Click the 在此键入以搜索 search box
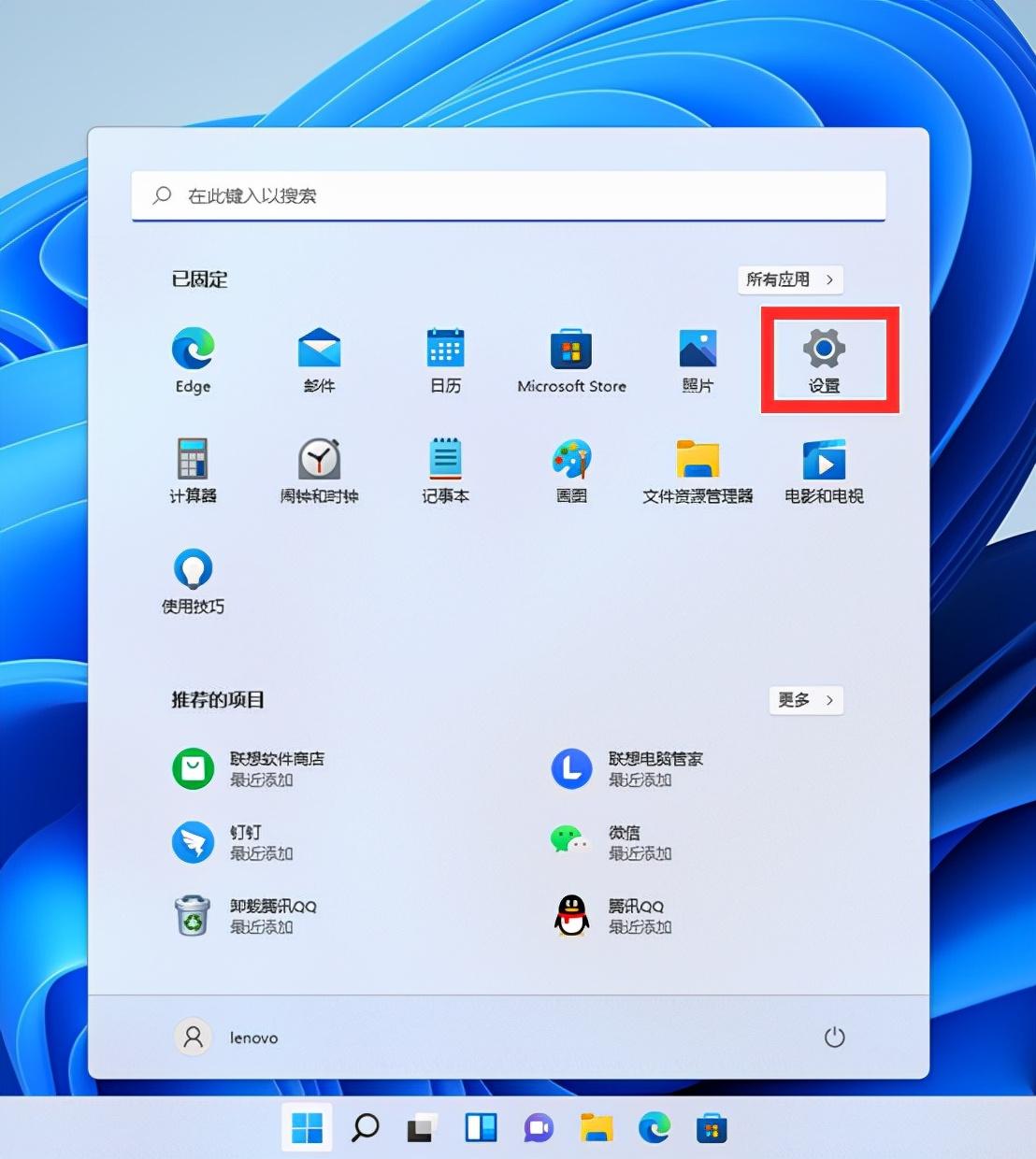The width and height of the screenshot is (1036, 1159). click(509, 195)
